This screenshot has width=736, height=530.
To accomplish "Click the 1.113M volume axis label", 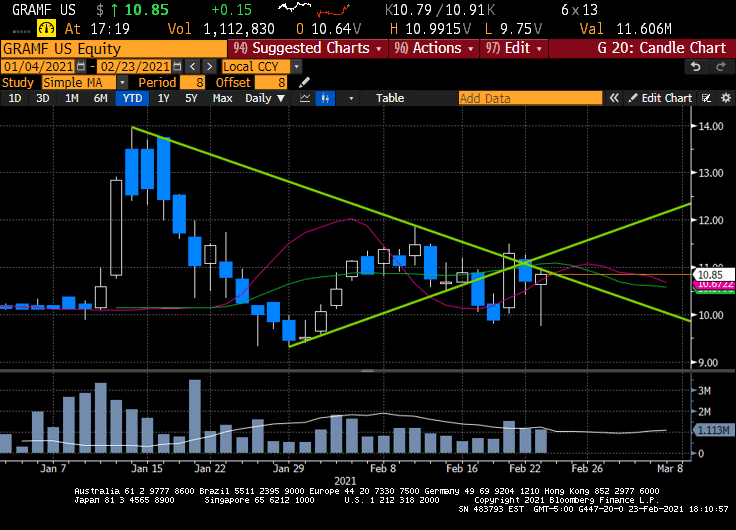I will pyautogui.click(x=713, y=430).
